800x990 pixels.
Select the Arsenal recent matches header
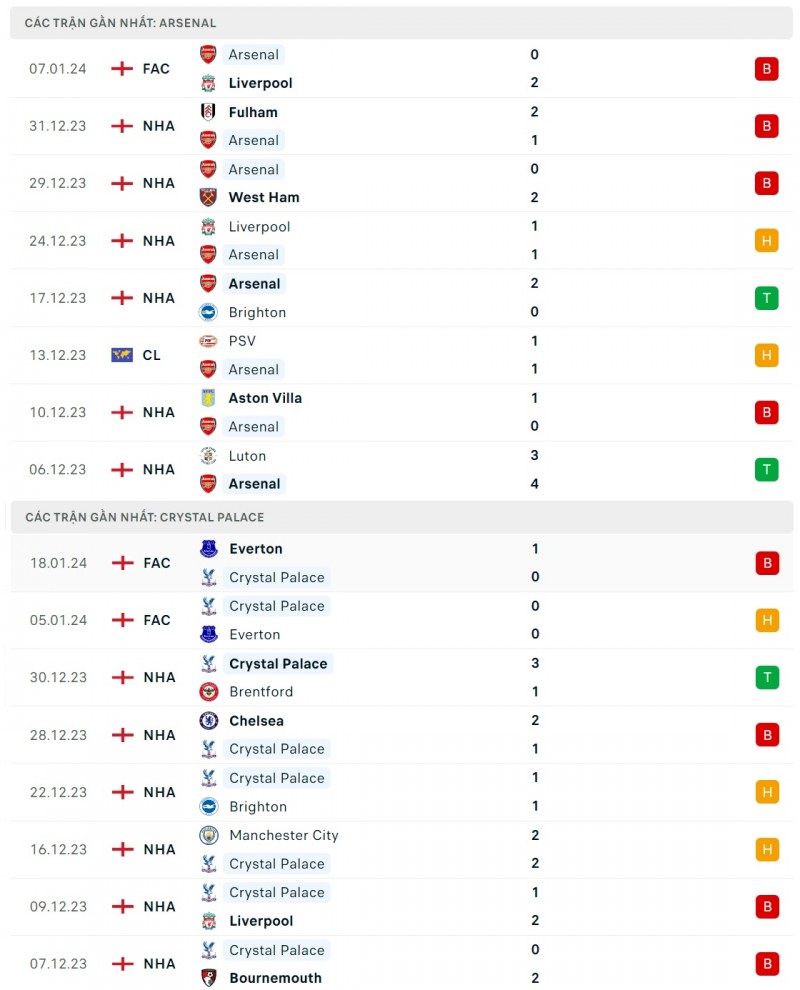click(x=120, y=23)
